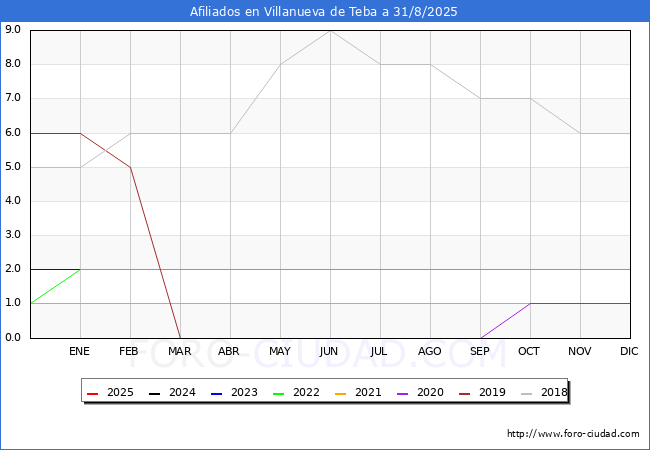This screenshot has width=650, height=450.
Task: Click the ABR month label
Action: click(229, 351)
